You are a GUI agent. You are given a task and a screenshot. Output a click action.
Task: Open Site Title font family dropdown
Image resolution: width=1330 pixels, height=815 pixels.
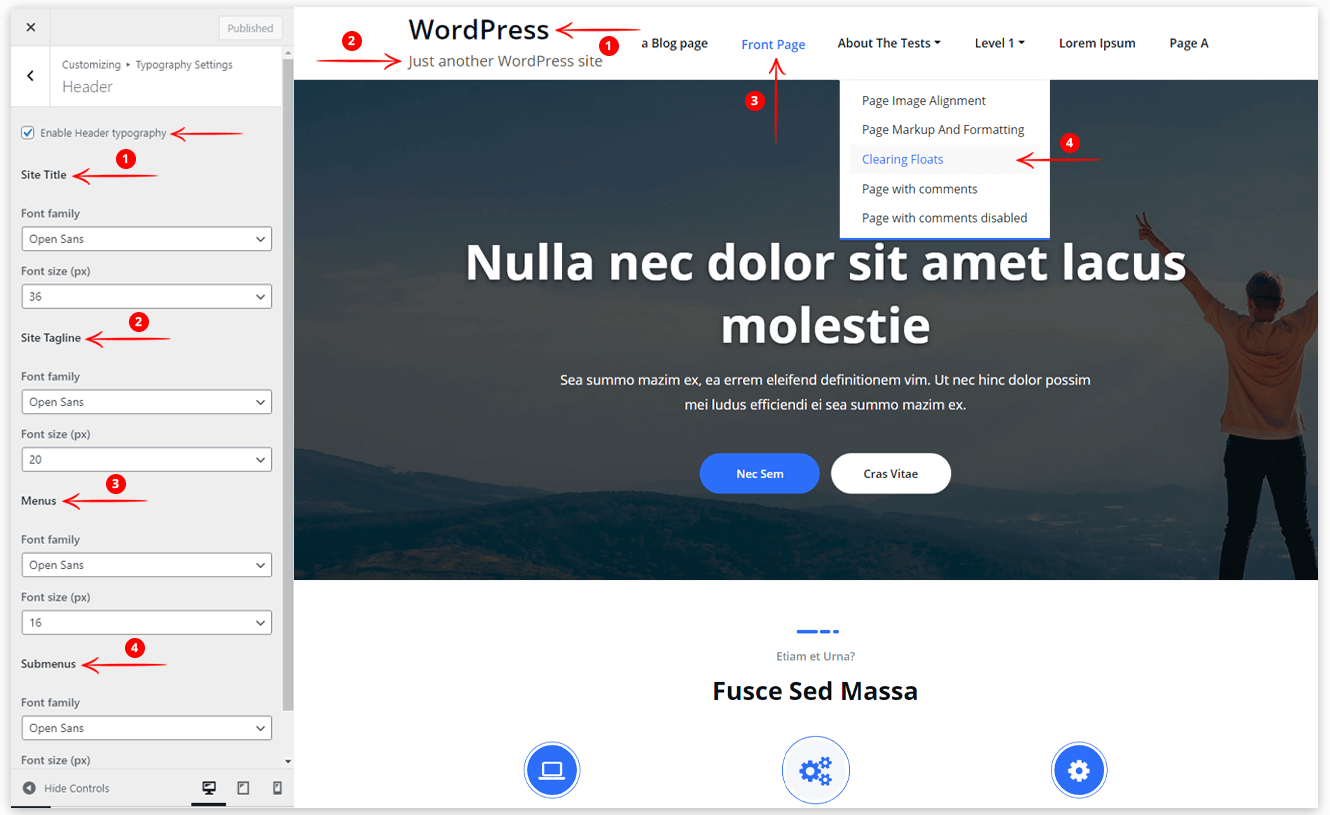146,239
